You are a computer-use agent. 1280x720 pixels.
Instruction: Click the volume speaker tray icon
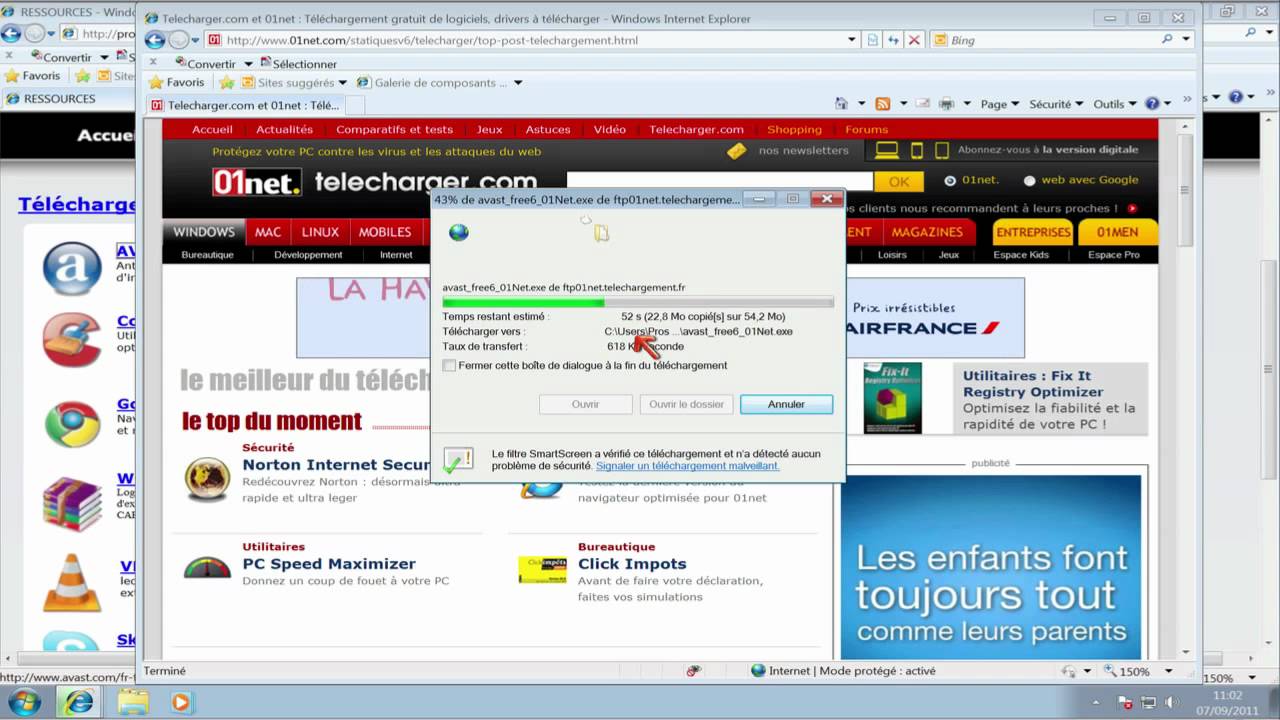[x=1169, y=702]
